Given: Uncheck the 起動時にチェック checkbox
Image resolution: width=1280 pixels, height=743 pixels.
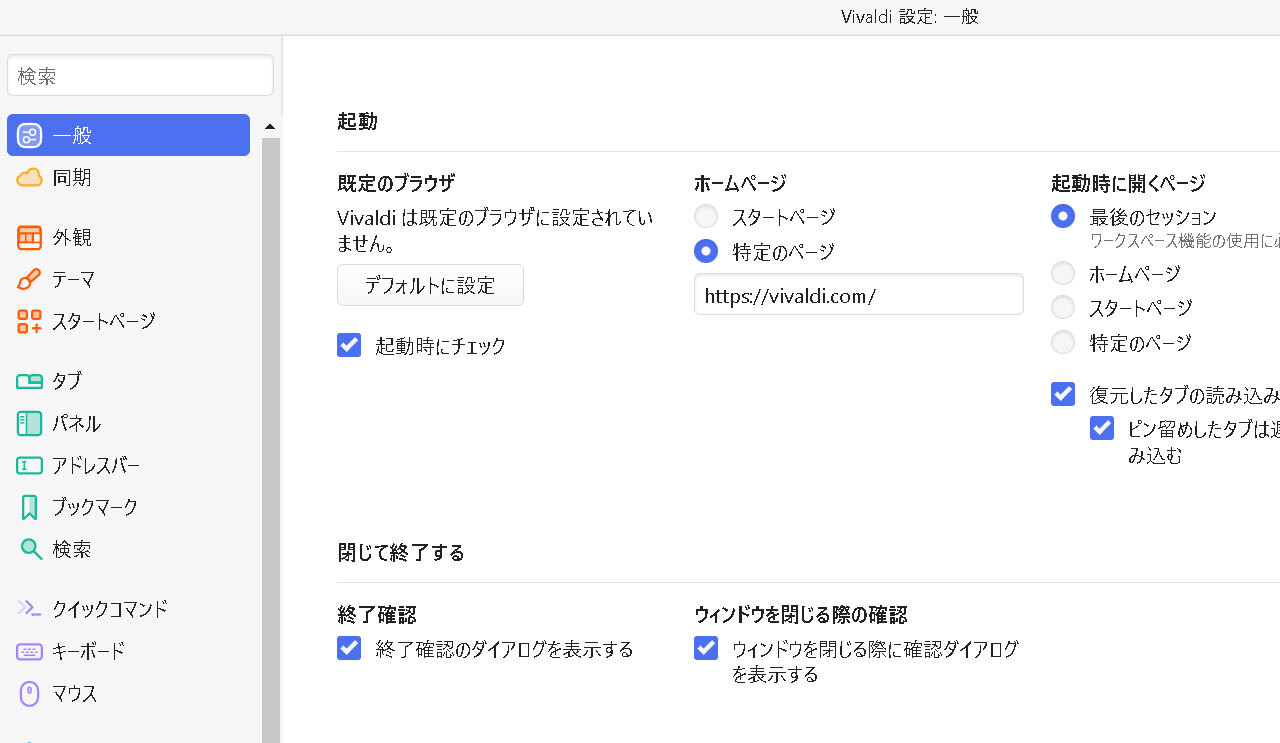Looking at the screenshot, I should click(349, 346).
